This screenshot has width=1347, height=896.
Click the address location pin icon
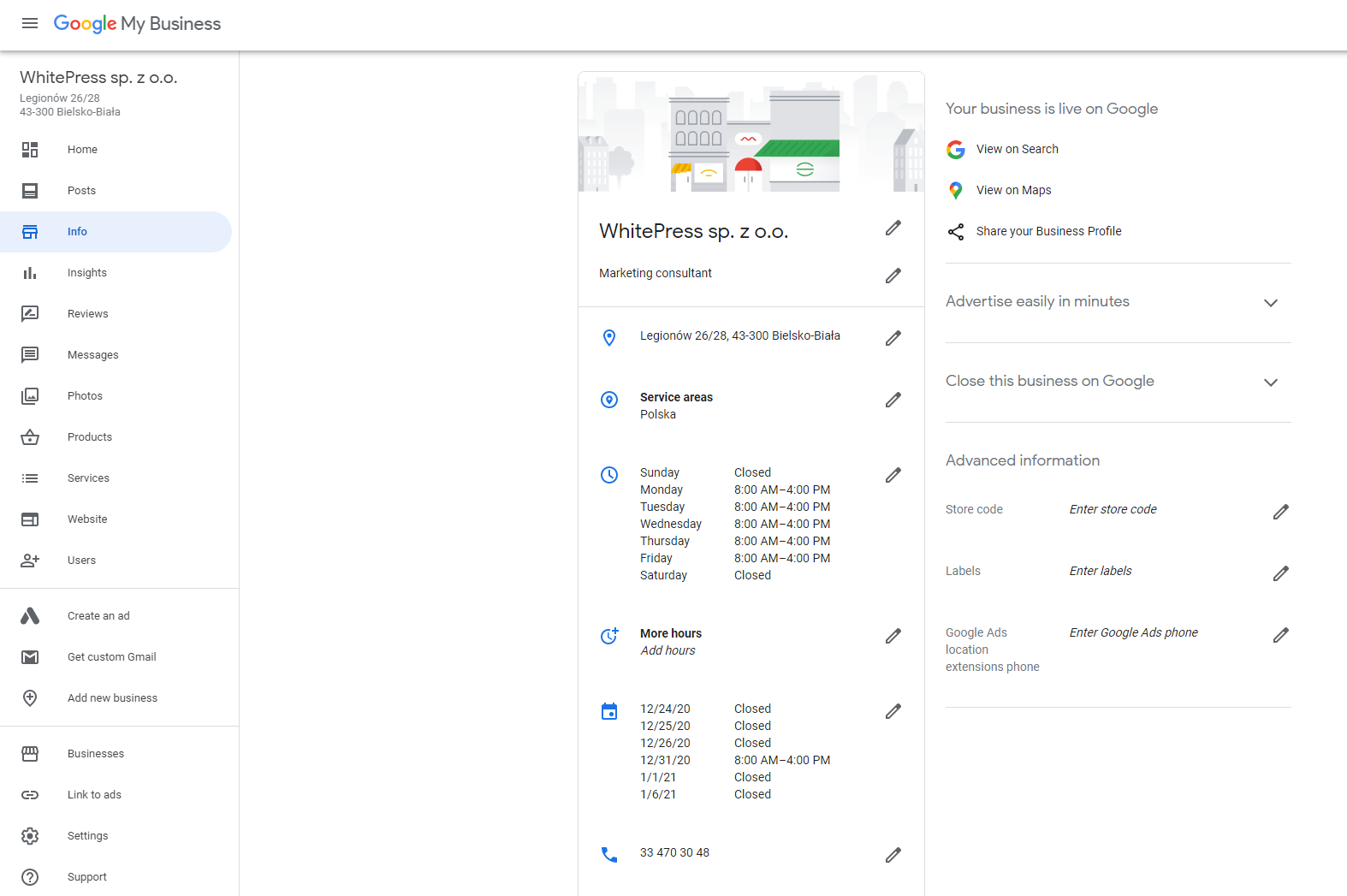click(x=609, y=338)
